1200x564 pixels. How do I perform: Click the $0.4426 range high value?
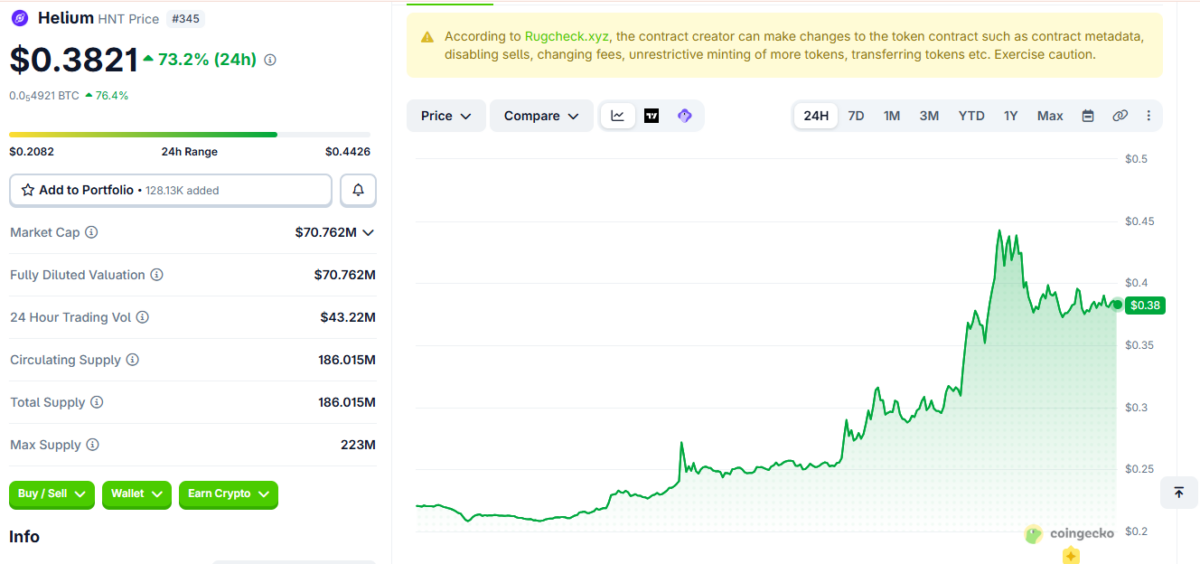point(348,152)
